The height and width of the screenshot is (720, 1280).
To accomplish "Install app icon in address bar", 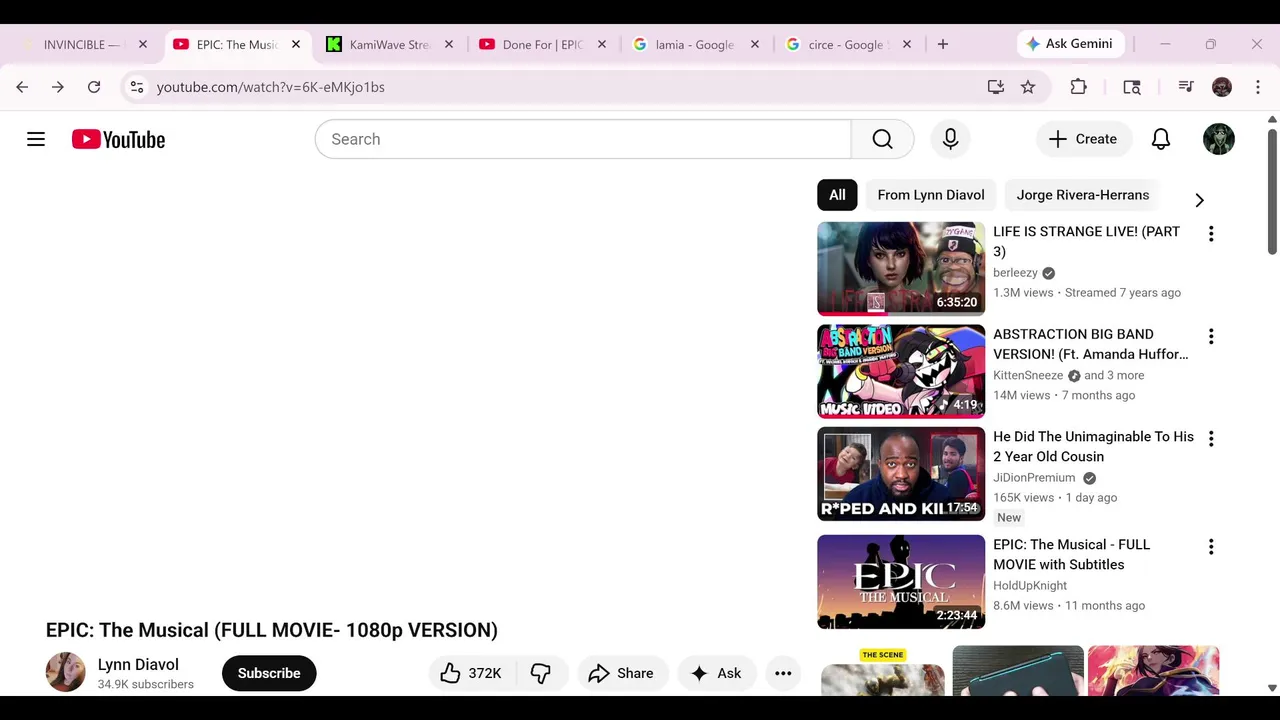I will pos(995,87).
